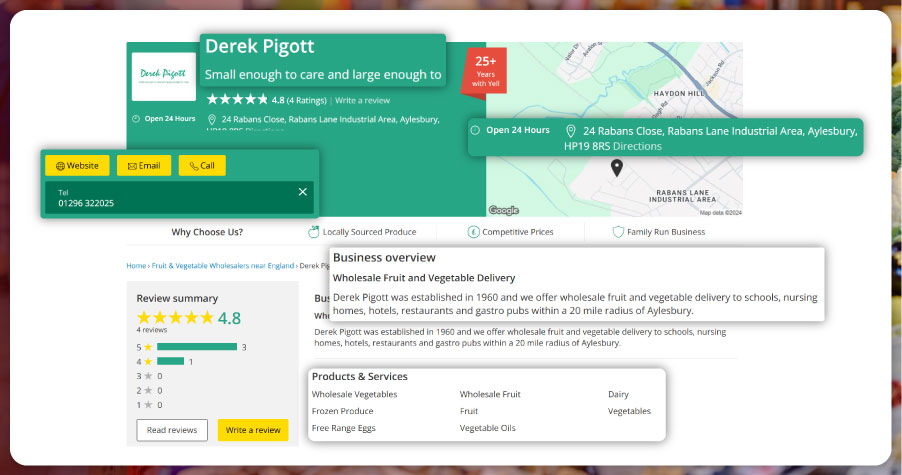Open Fruit & Vegetable Wholesalers breadcrumb link
902x475 pixels.
tap(223, 266)
